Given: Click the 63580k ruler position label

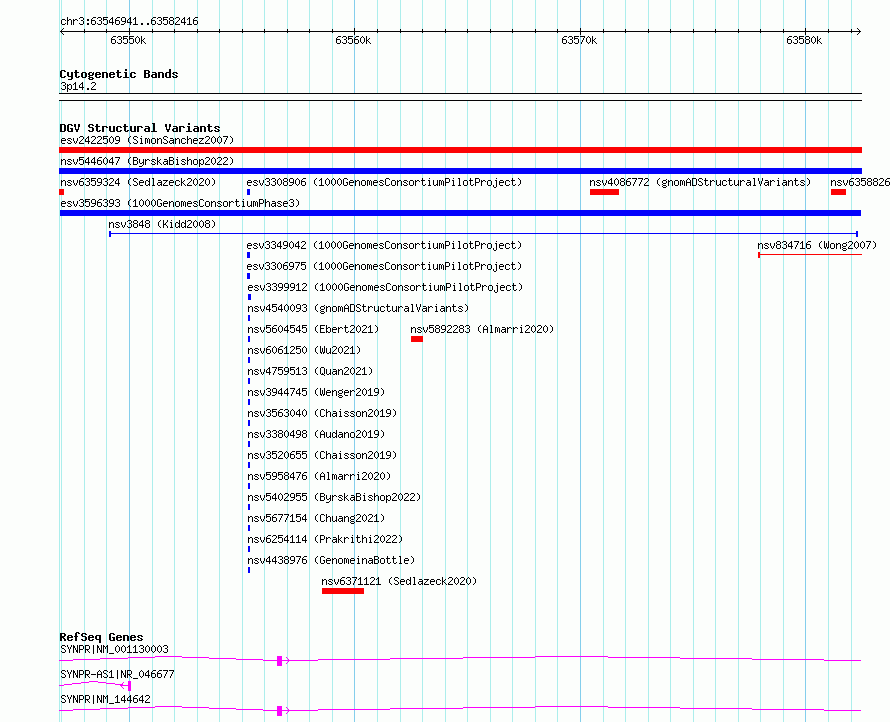Looking at the screenshot, I should coord(804,40).
